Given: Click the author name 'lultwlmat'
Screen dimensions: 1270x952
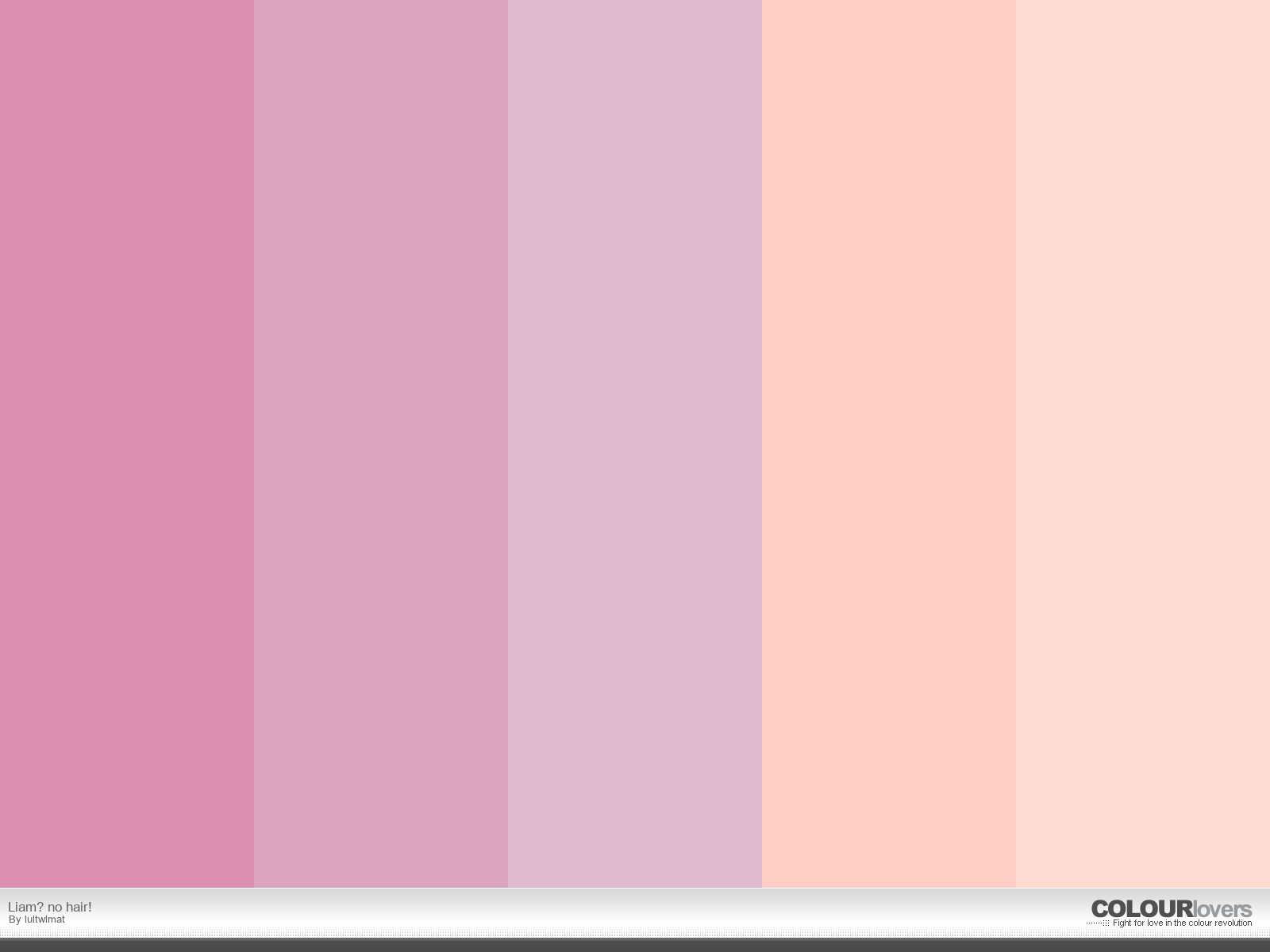Looking at the screenshot, I should tap(44, 919).
